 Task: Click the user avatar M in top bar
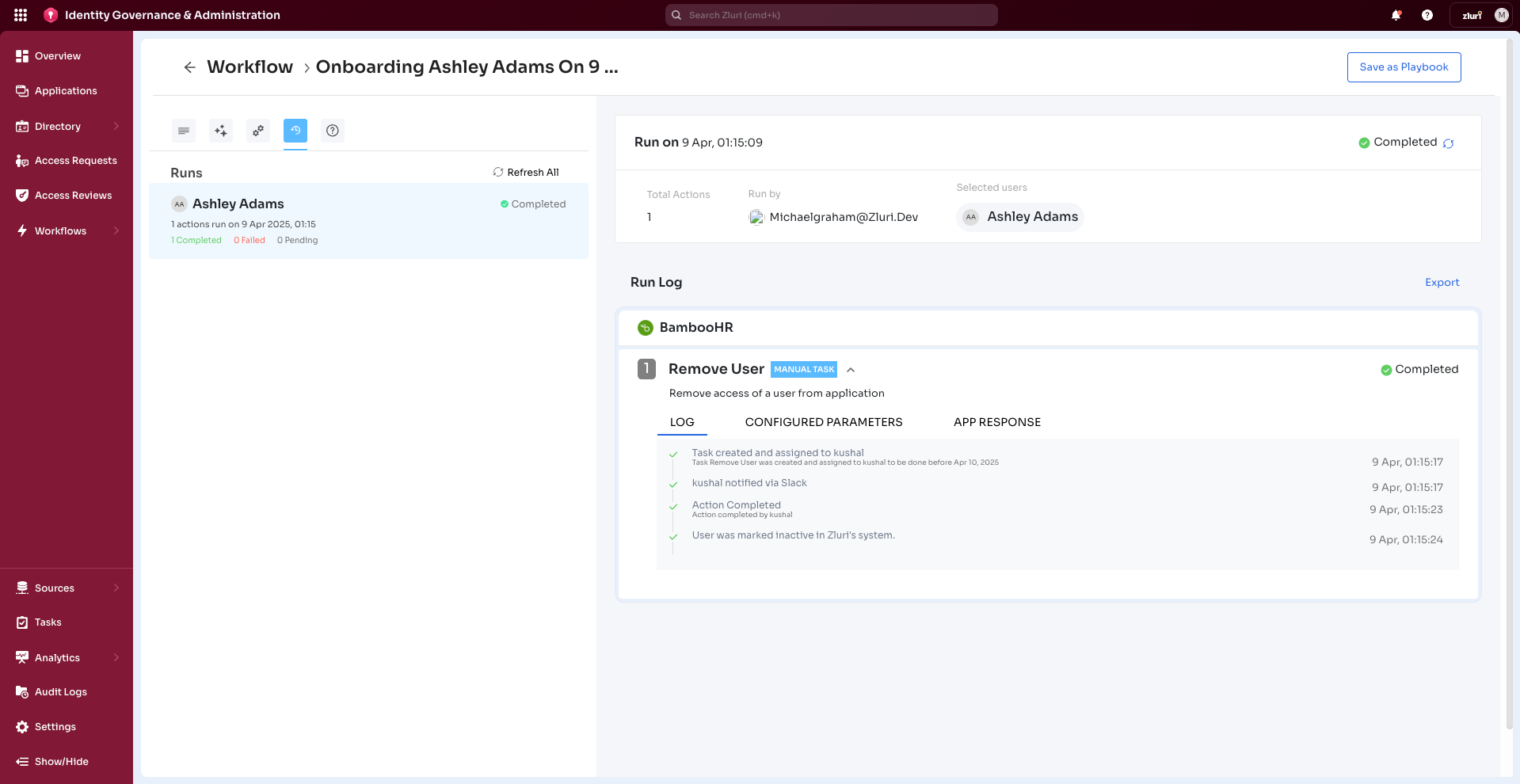pos(1501,15)
